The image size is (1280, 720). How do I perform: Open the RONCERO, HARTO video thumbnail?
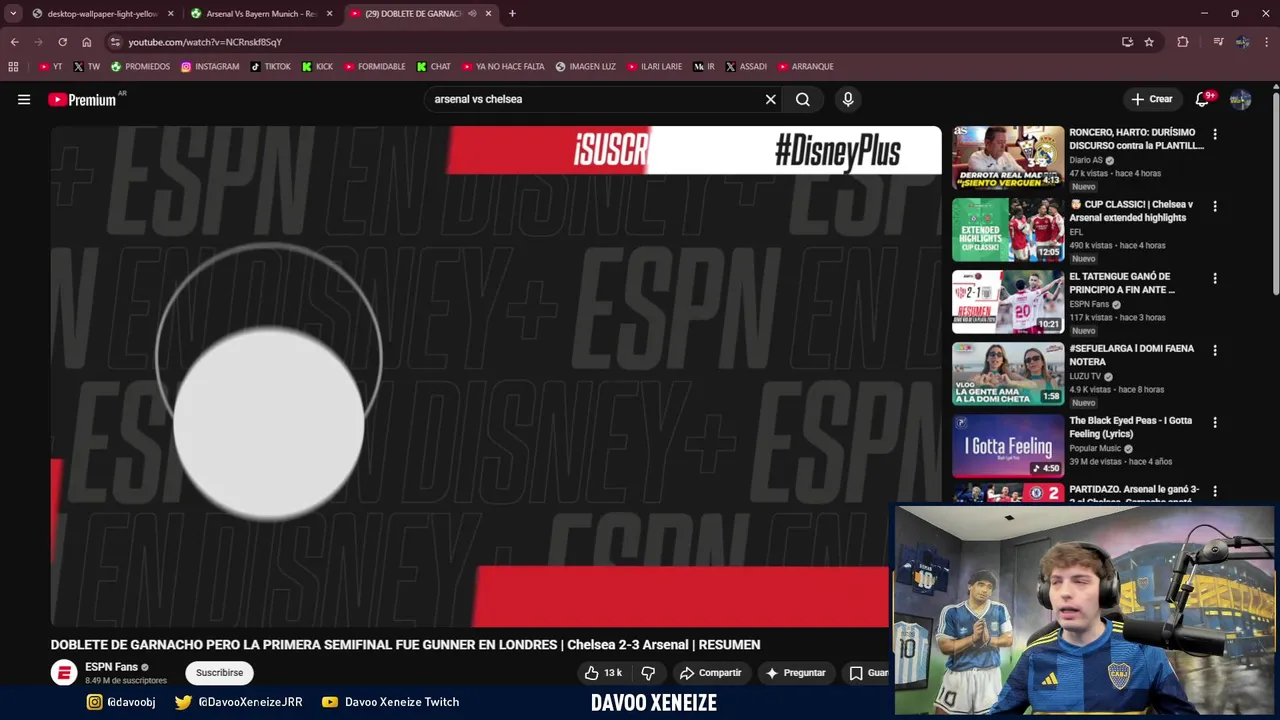point(1008,157)
